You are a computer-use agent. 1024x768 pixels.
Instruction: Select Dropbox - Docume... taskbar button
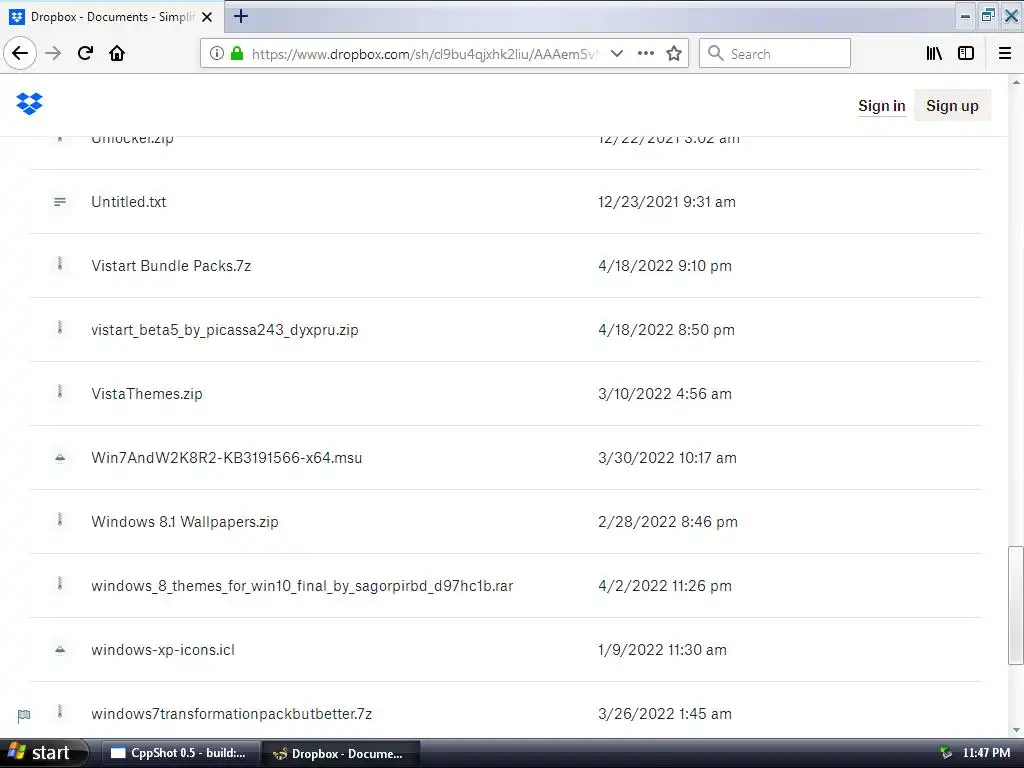pyautogui.click(x=340, y=753)
